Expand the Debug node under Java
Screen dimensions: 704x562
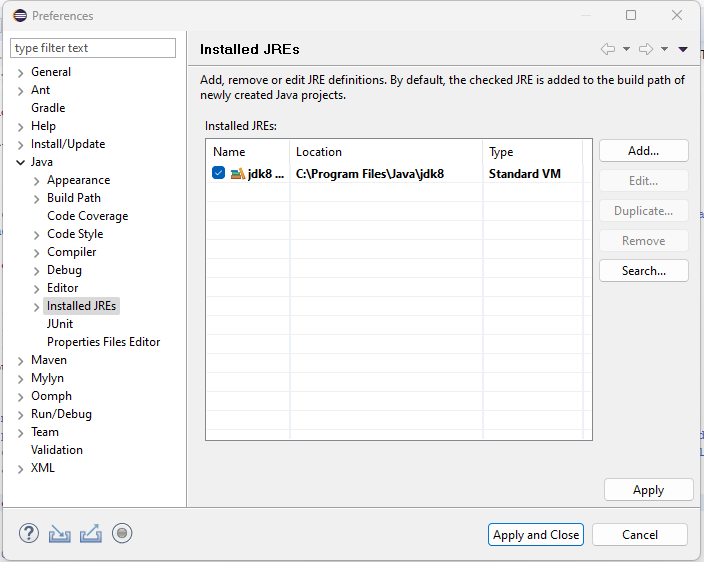[x=36, y=271]
